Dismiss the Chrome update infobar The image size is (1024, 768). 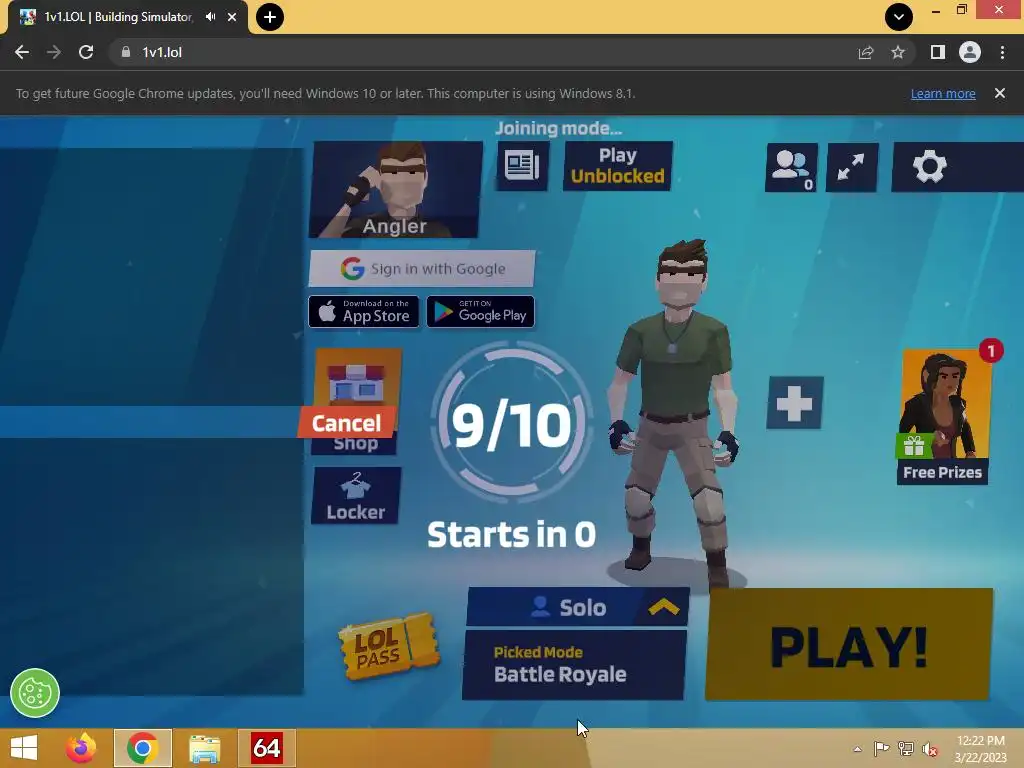point(1000,93)
